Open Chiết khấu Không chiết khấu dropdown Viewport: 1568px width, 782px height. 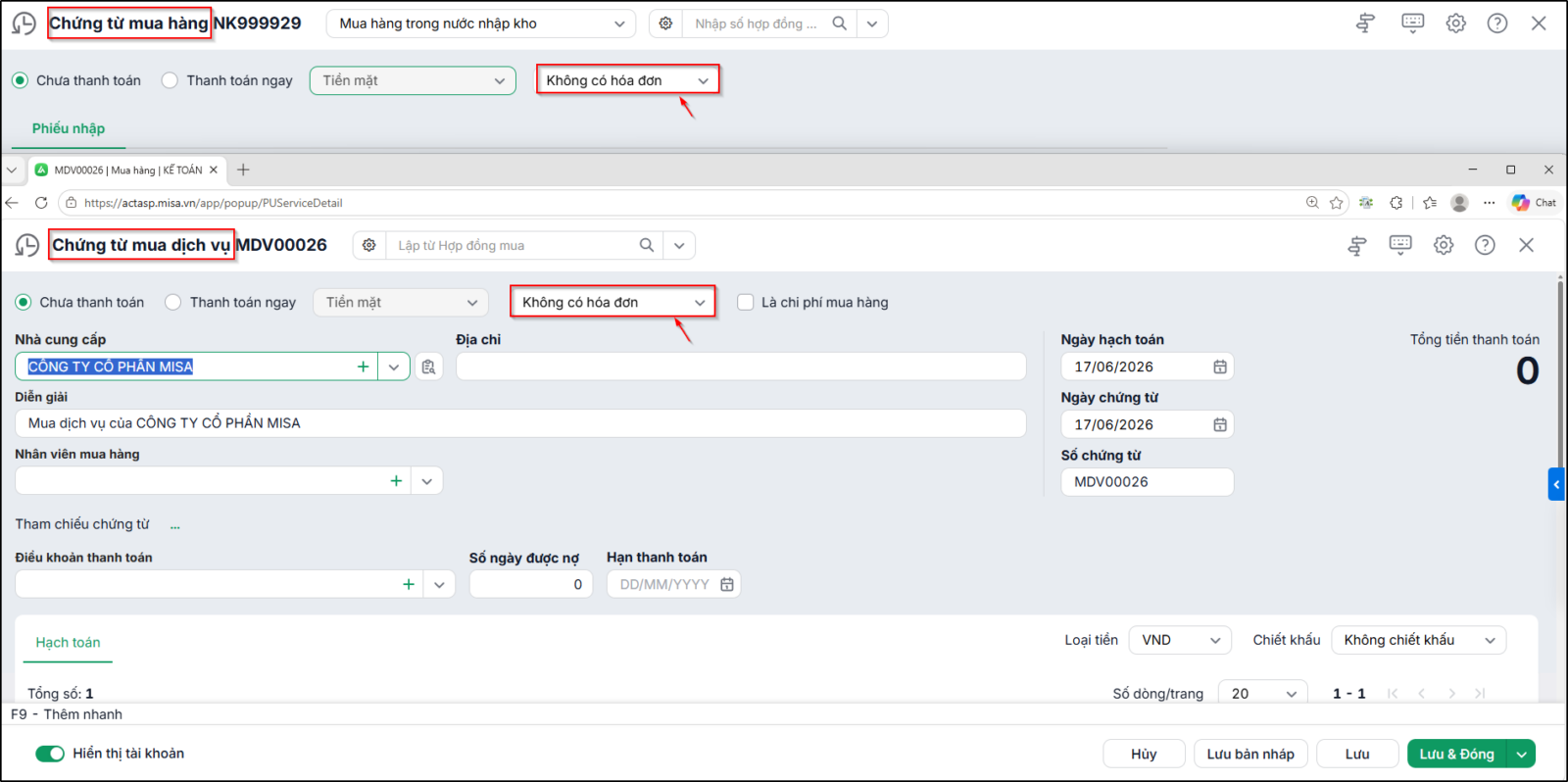point(1418,640)
